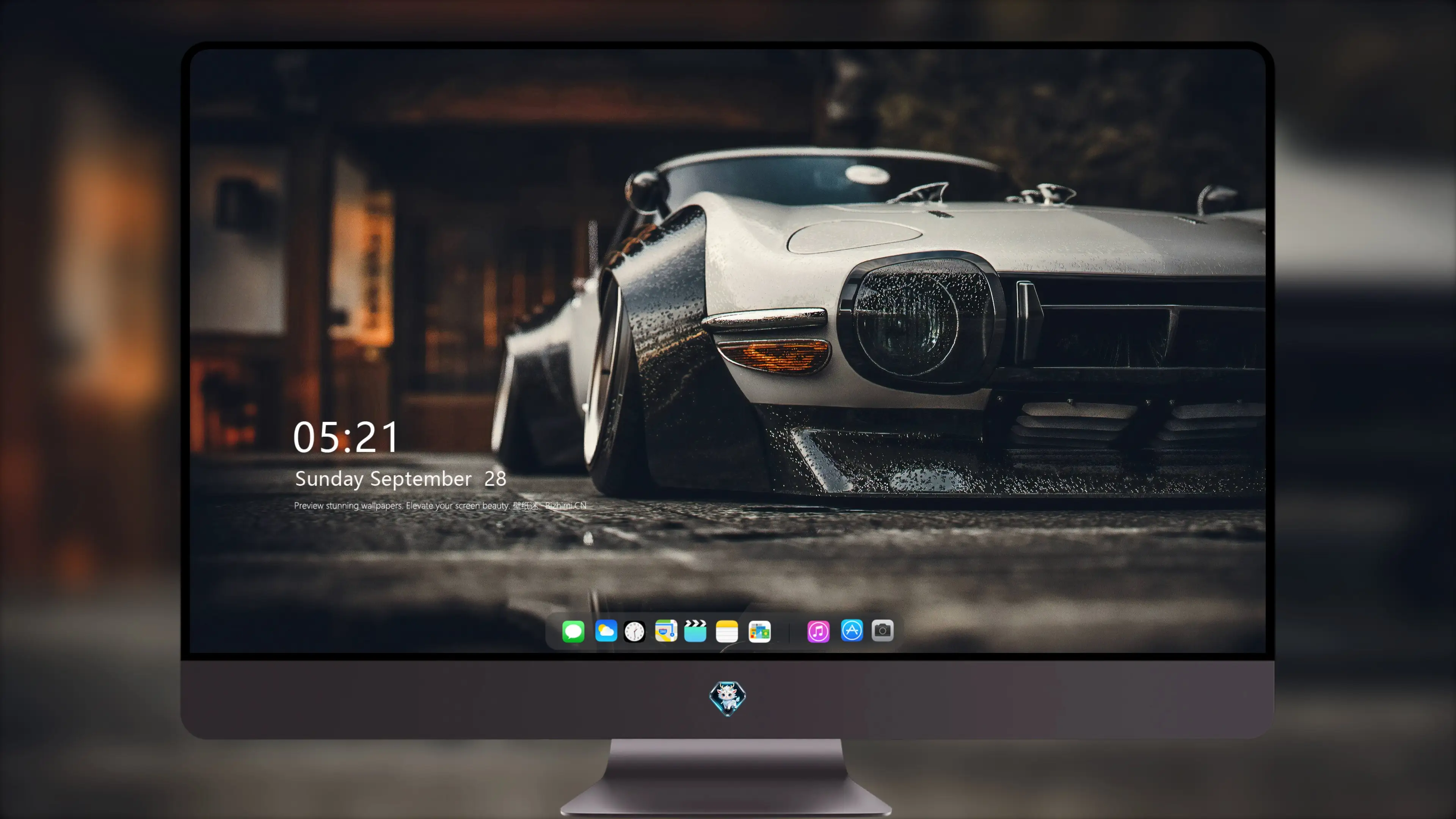Image resolution: width=1456 pixels, height=819 pixels.
Task: Click the 'Preview stunning wallpapers' caption
Action: click(x=440, y=505)
